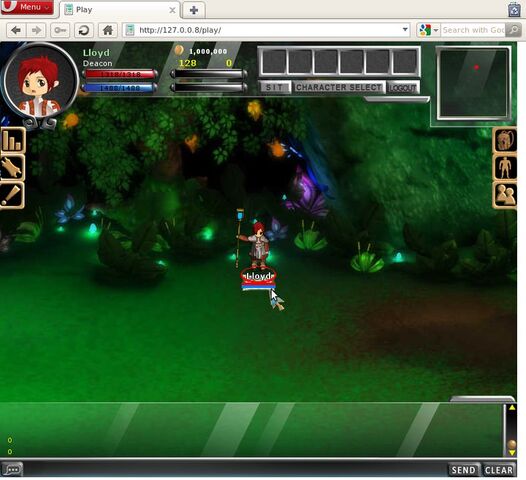Click the SEND chat button
This screenshot has width=526, height=480.
pyautogui.click(x=463, y=470)
